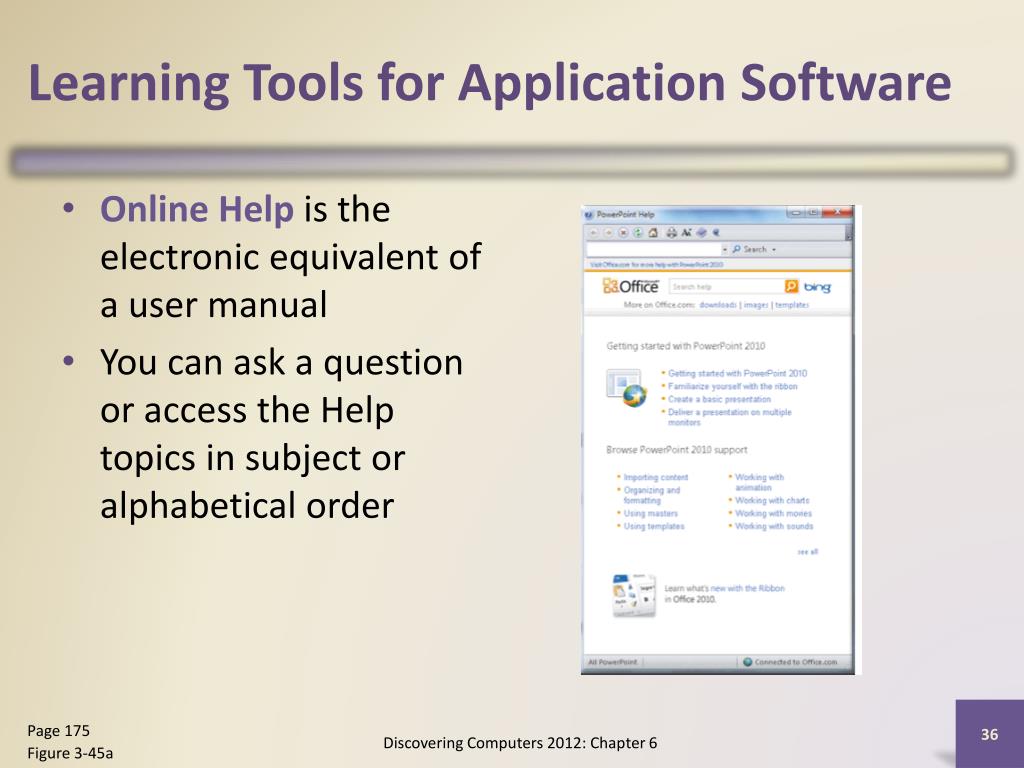Click the red Stop icon in Help toolbar
Viewport: 1024px width, 768px height.
(623, 232)
